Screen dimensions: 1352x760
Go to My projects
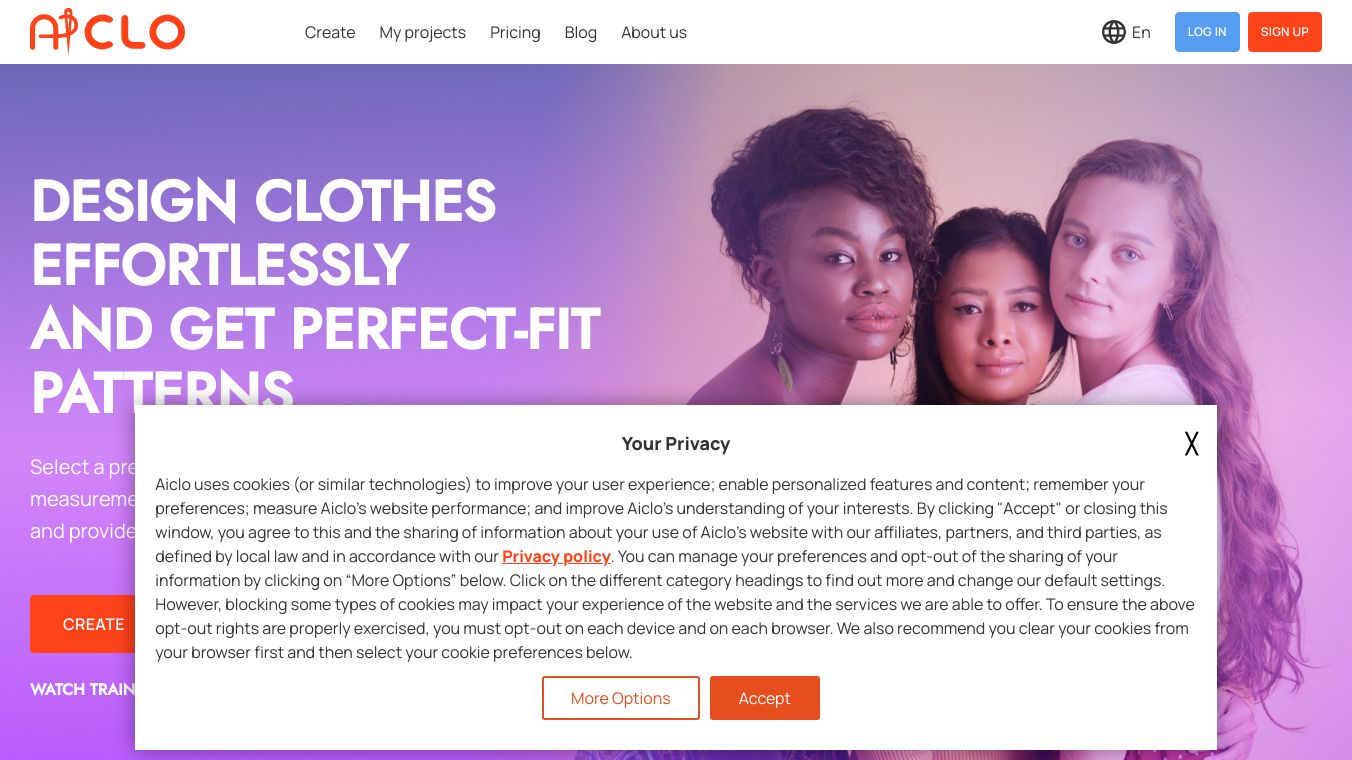point(422,32)
